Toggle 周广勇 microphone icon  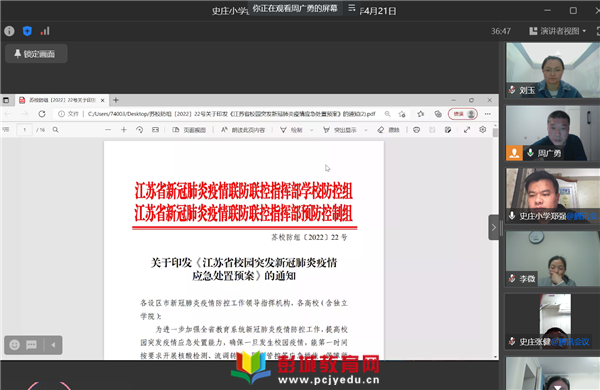(x=530, y=153)
